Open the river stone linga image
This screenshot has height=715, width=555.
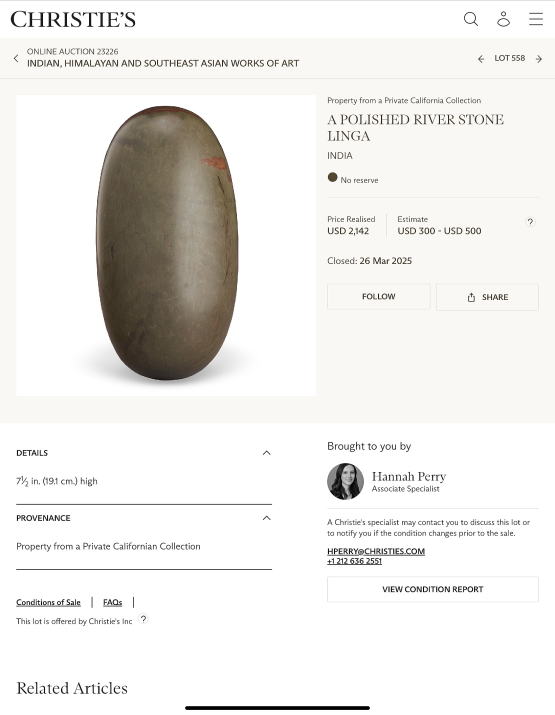coord(166,245)
